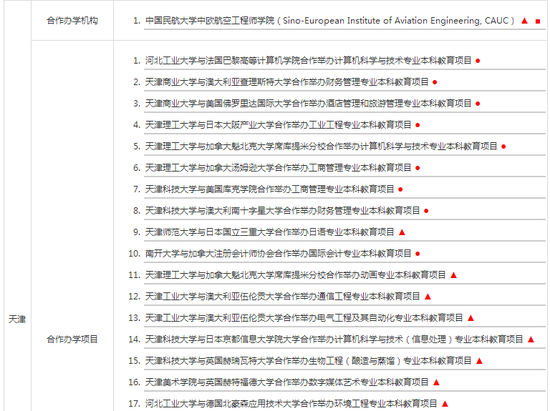Open 天津理工大学与魁北克大学 计算机科学与技术 project link

321,146
